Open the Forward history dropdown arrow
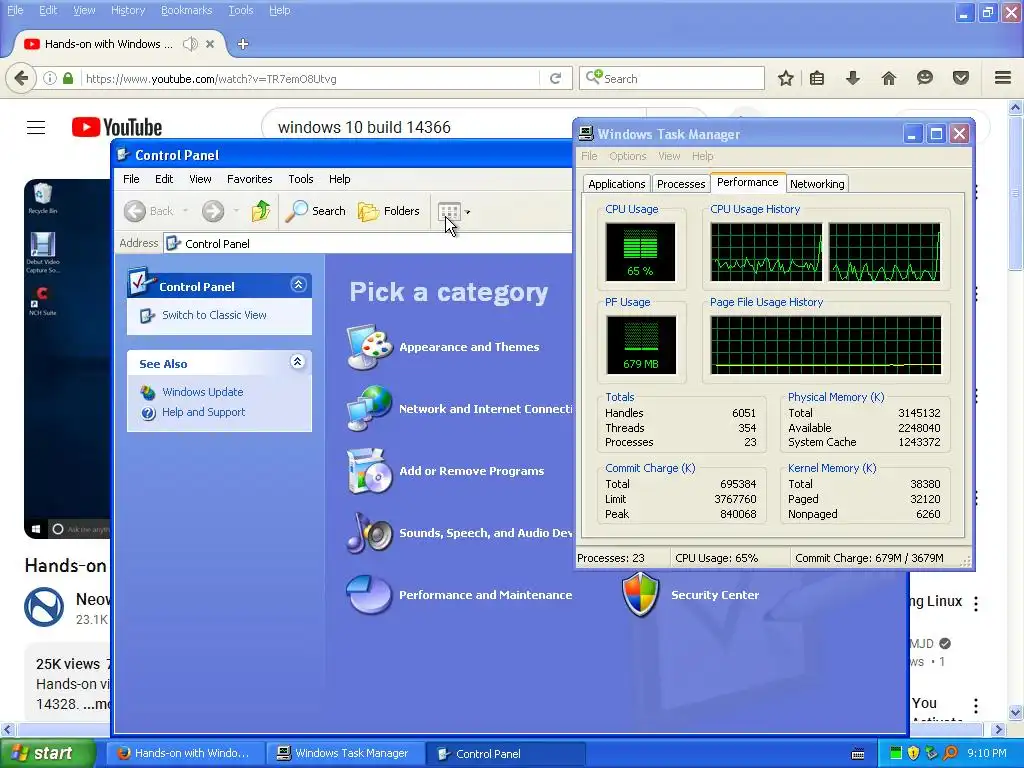Image resolution: width=1024 pixels, height=768 pixels. click(x=236, y=211)
